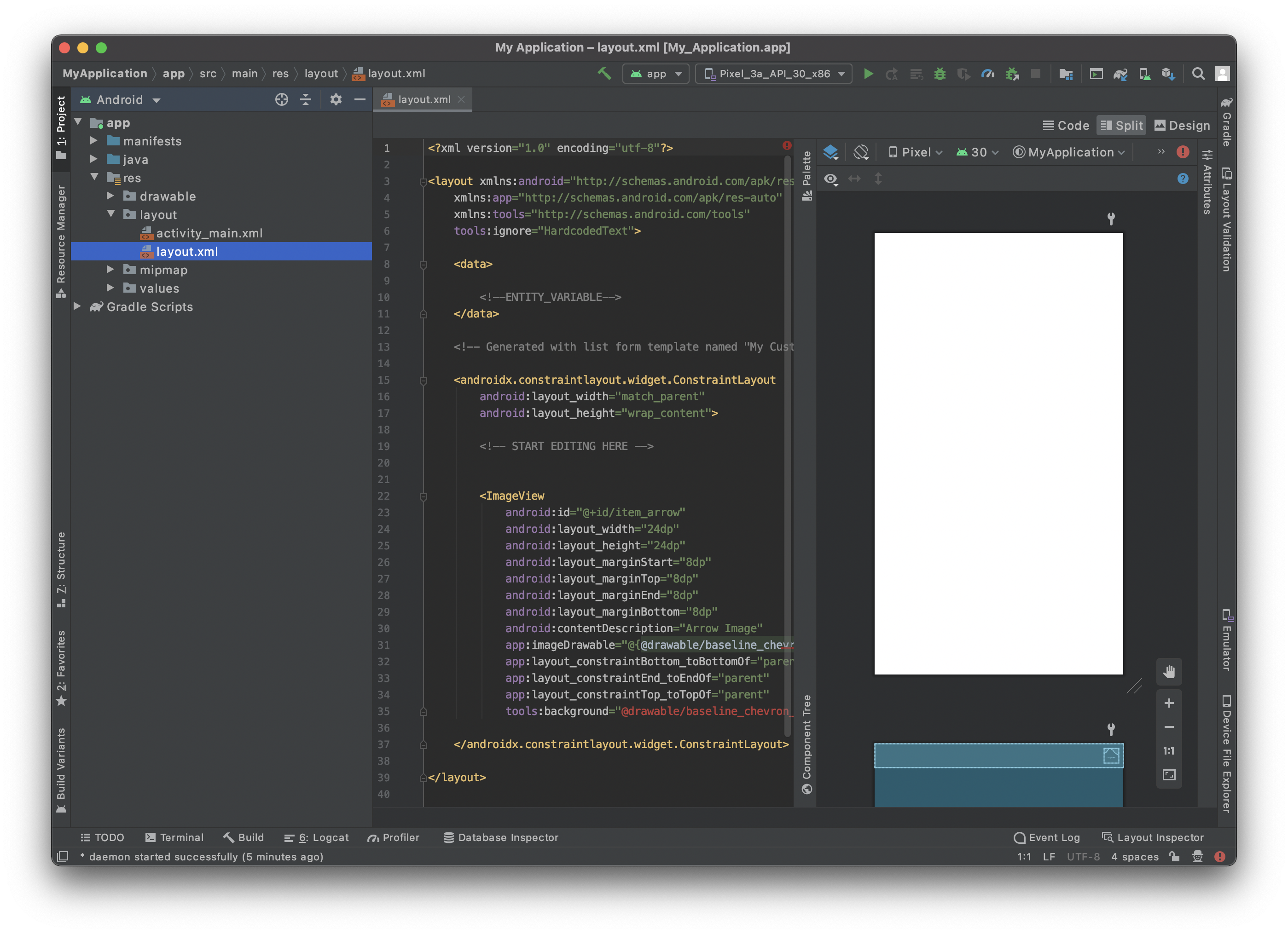The width and height of the screenshot is (1288, 934).
Task: Open the Pixel device preview dropdown
Action: tap(916, 152)
